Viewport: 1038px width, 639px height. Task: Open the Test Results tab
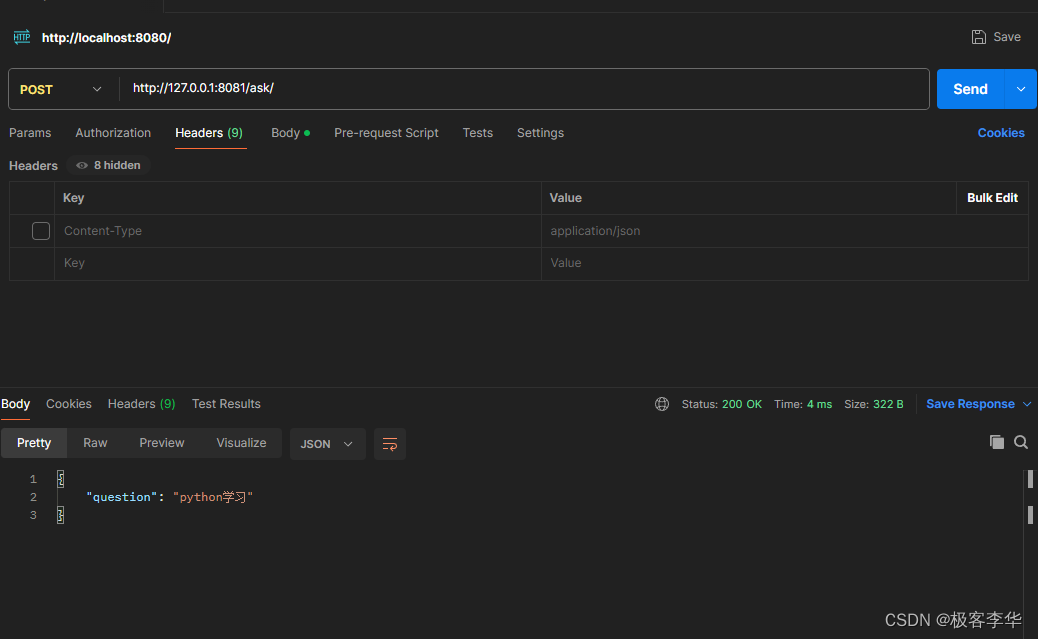click(226, 404)
